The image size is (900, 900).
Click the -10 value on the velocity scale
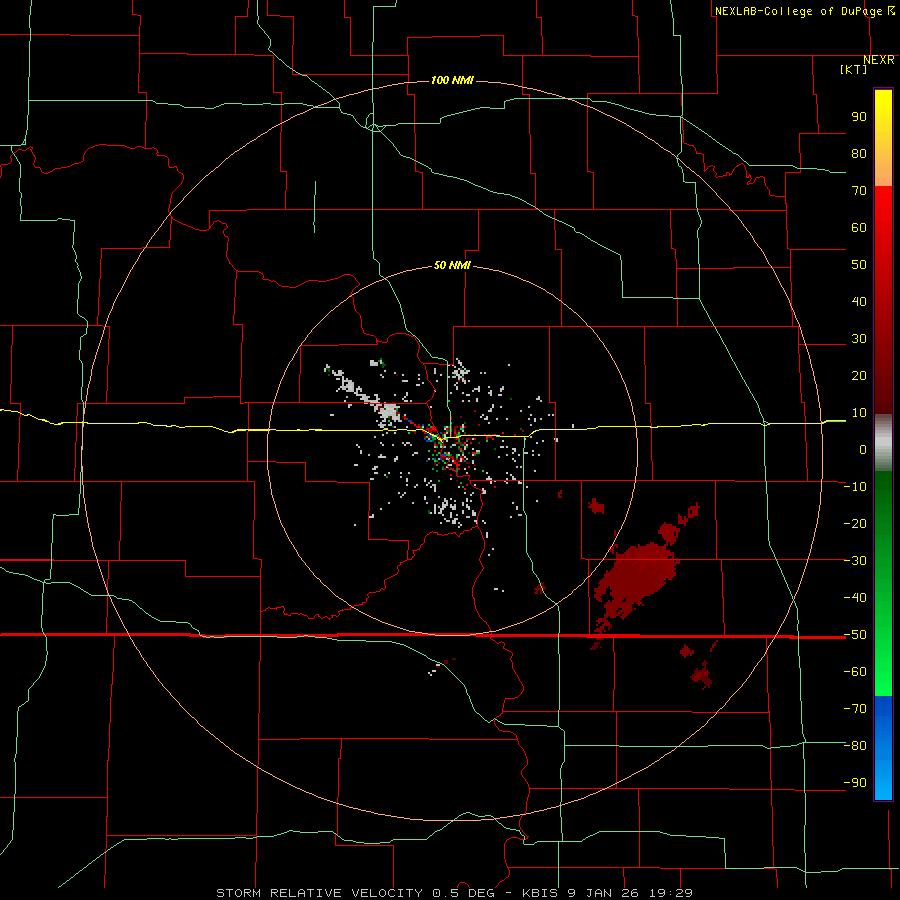tap(855, 487)
